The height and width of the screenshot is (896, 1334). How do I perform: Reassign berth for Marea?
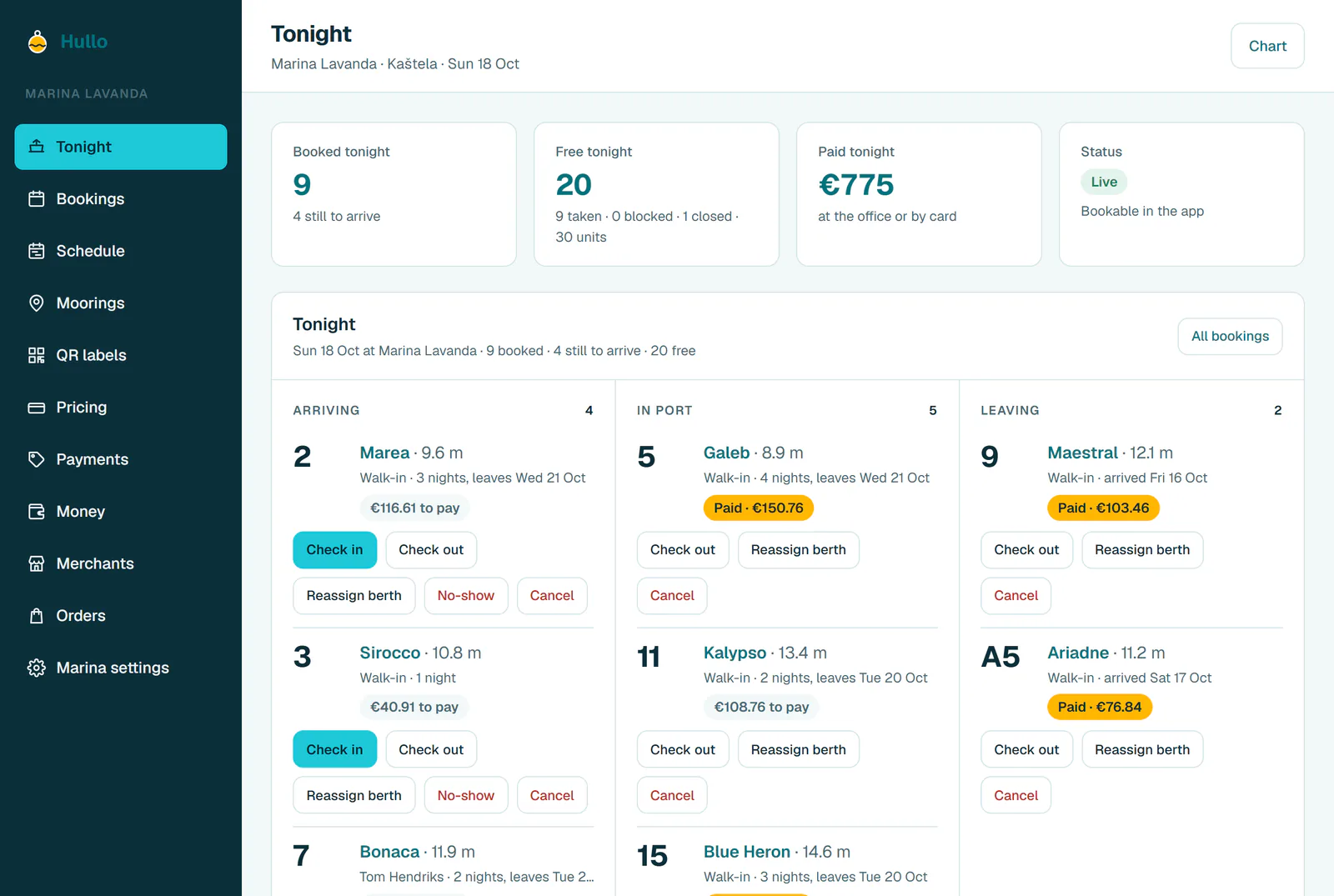(x=354, y=596)
